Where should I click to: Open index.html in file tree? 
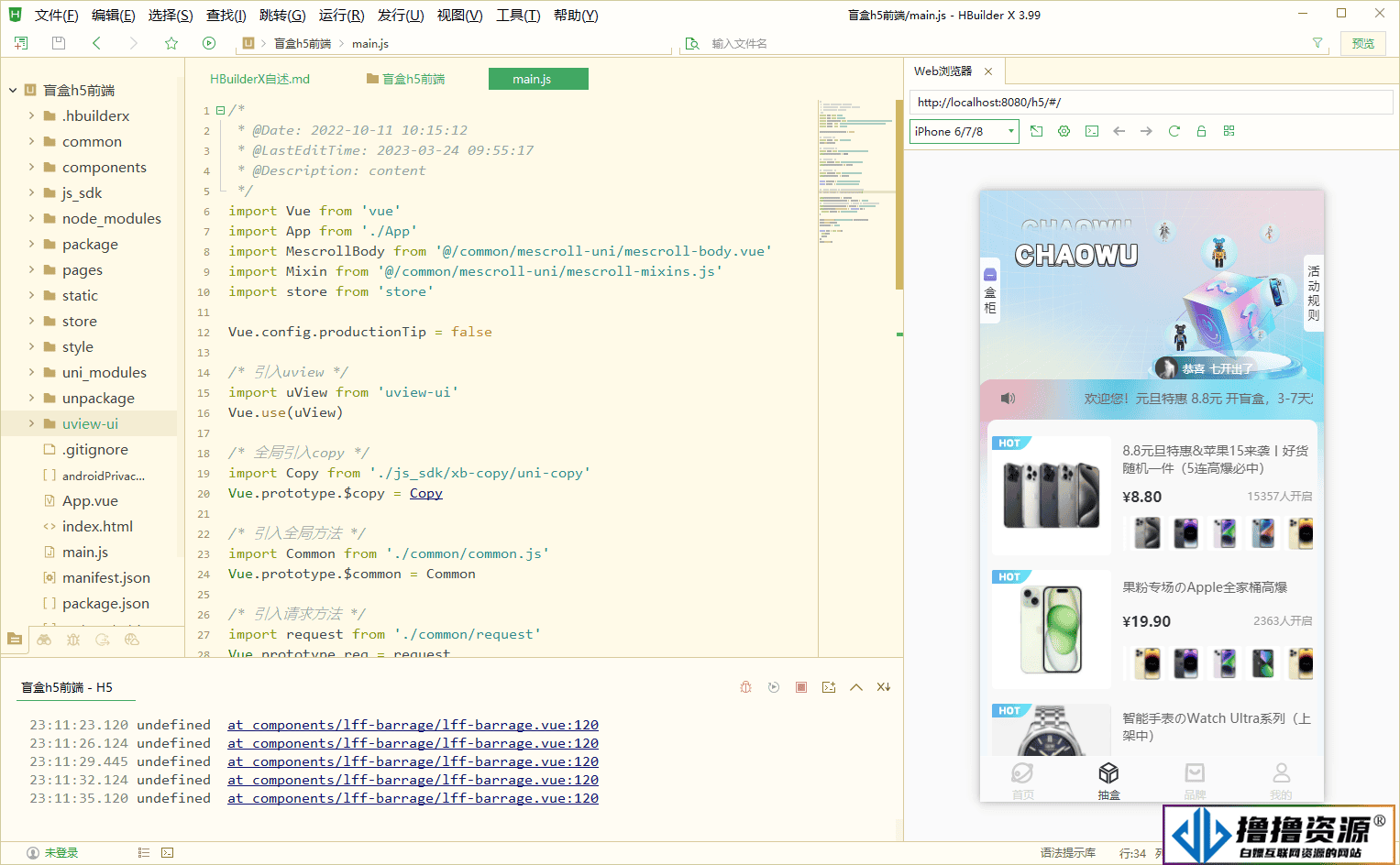pyautogui.click(x=97, y=526)
